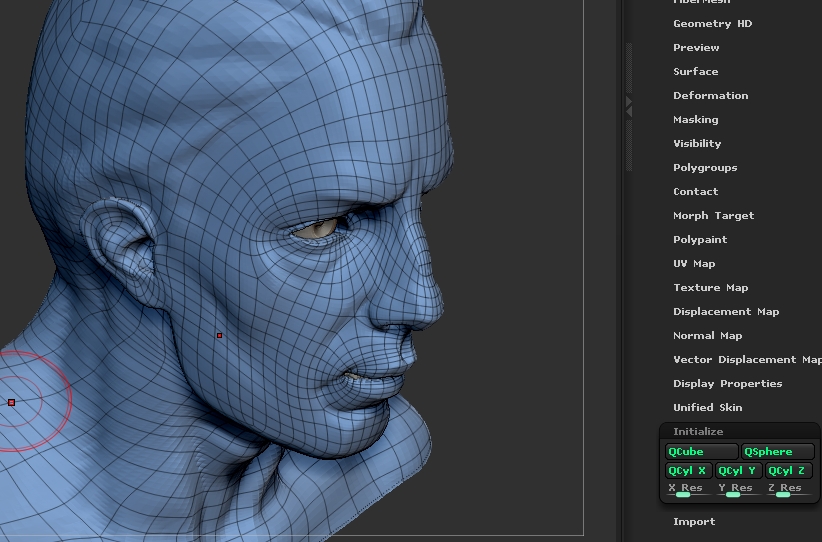Viewport: 822px width, 542px height.
Task: Open the Masking subpalette
Action: (x=695, y=119)
